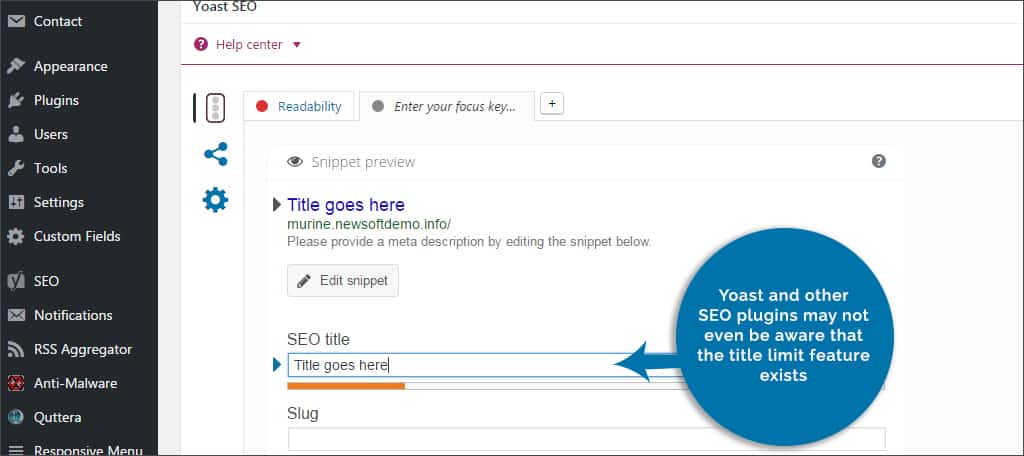The height and width of the screenshot is (456, 1024).
Task: Add a keyword tab with plus button
Action: (553, 103)
